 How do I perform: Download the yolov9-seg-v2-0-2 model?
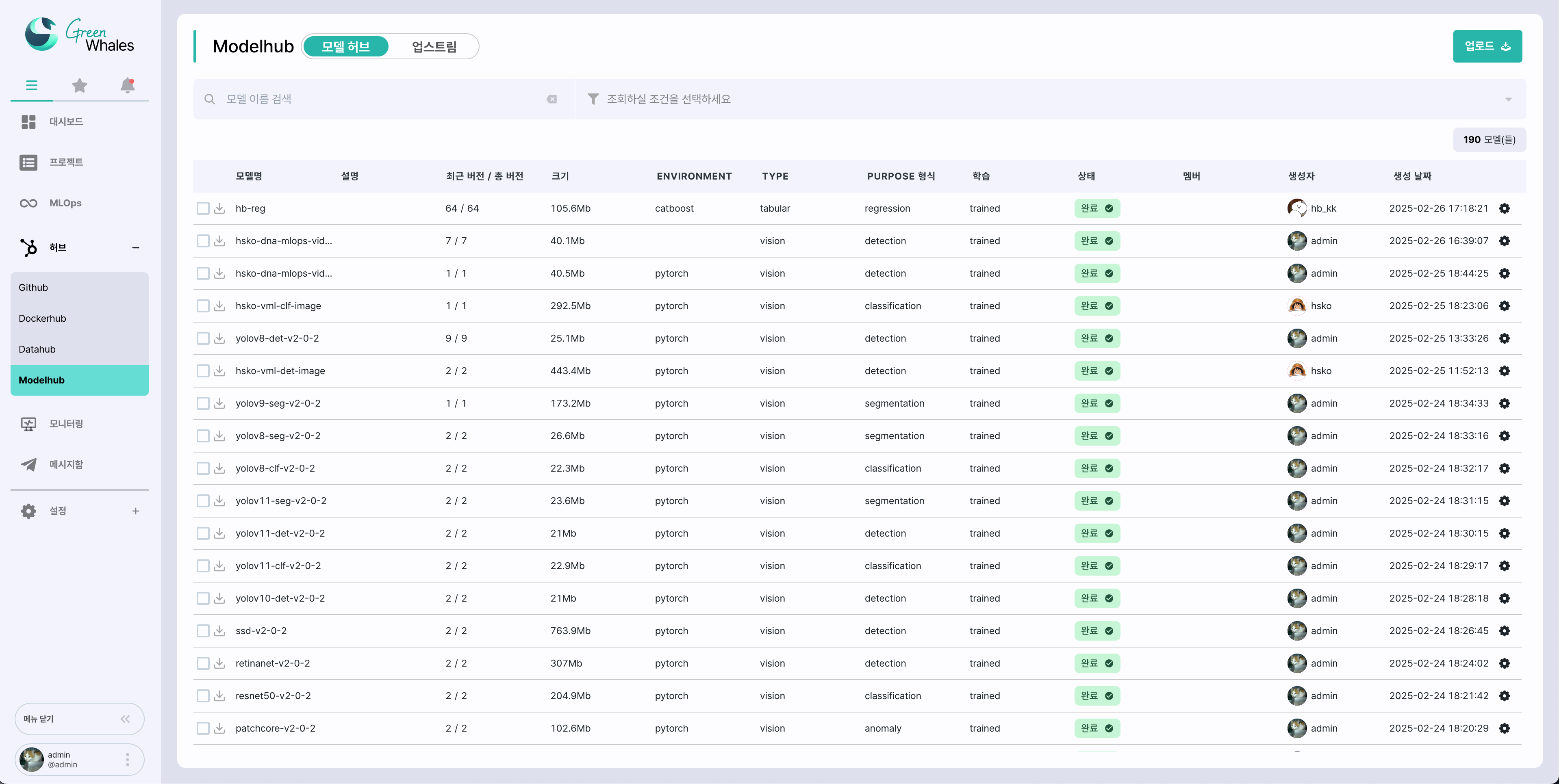point(220,403)
